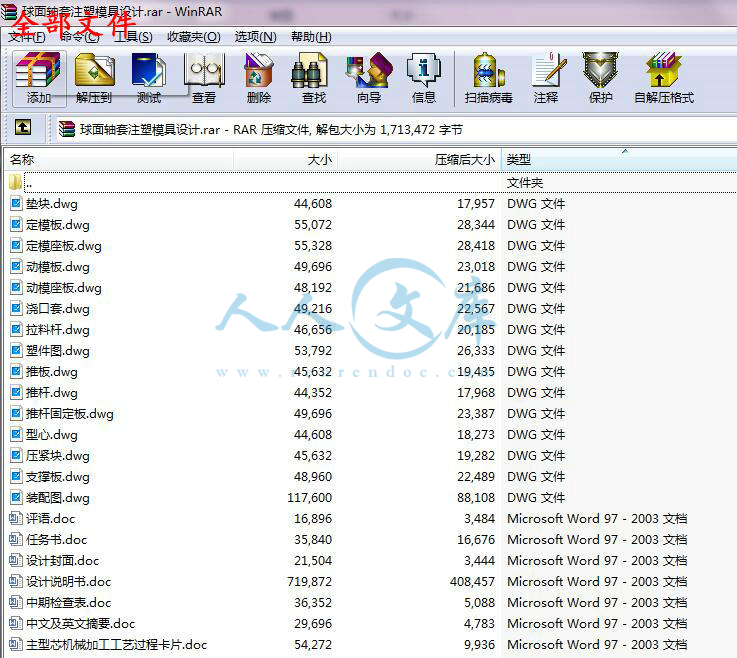Click size value 117,600
Image resolution: width=737 pixels, height=658 pixels.
coord(310,497)
